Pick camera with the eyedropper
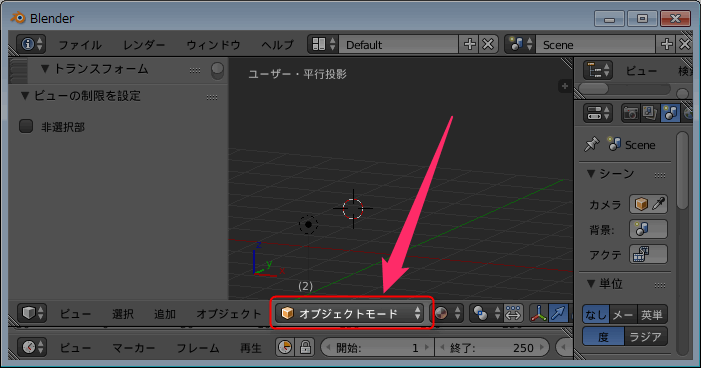The image size is (701, 368). 659,204
